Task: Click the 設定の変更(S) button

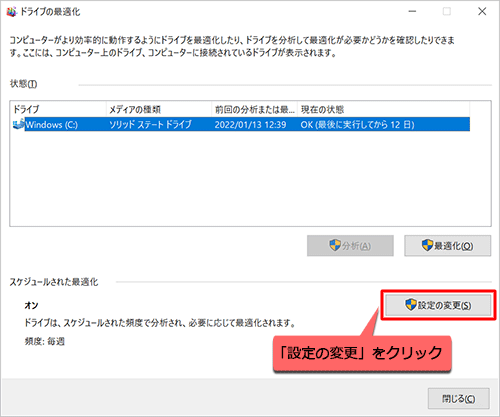Action: click(x=438, y=305)
